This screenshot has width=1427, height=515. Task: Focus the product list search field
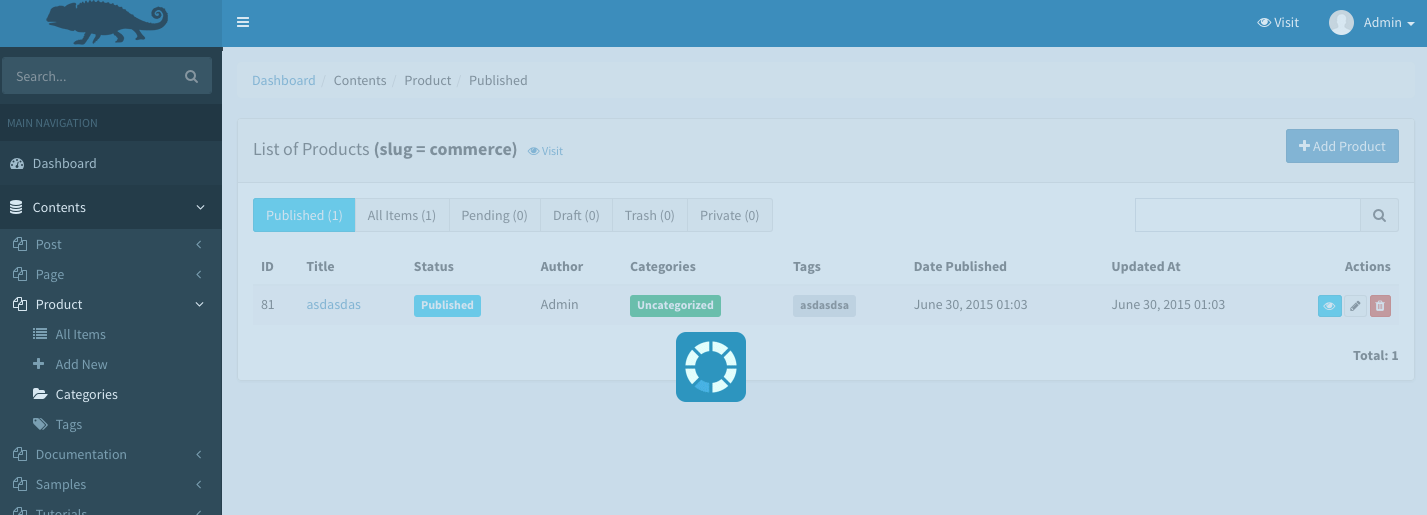click(x=1247, y=215)
